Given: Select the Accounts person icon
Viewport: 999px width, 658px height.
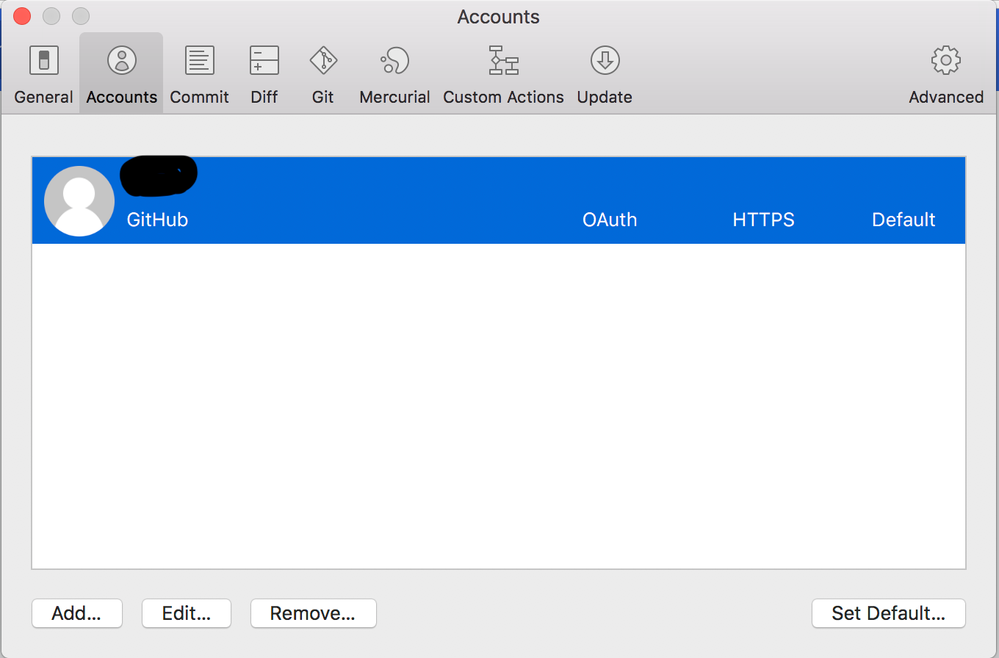Looking at the screenshot, I should coord(122,61).
